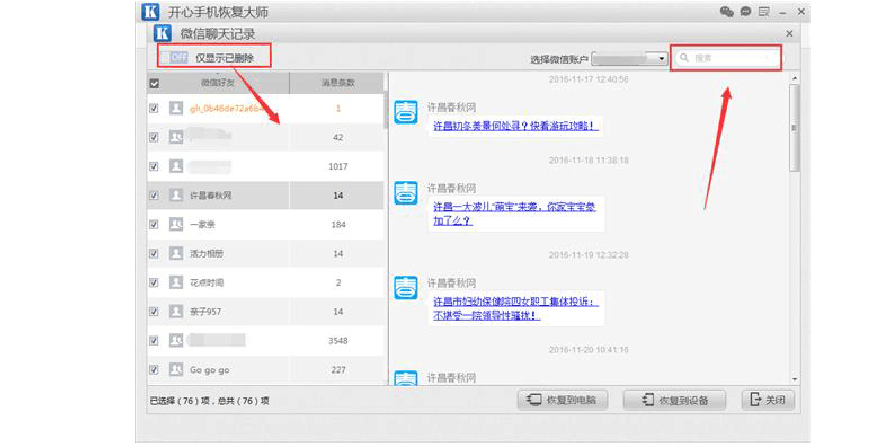Click the magnifier icon in search box

point(685,58)
